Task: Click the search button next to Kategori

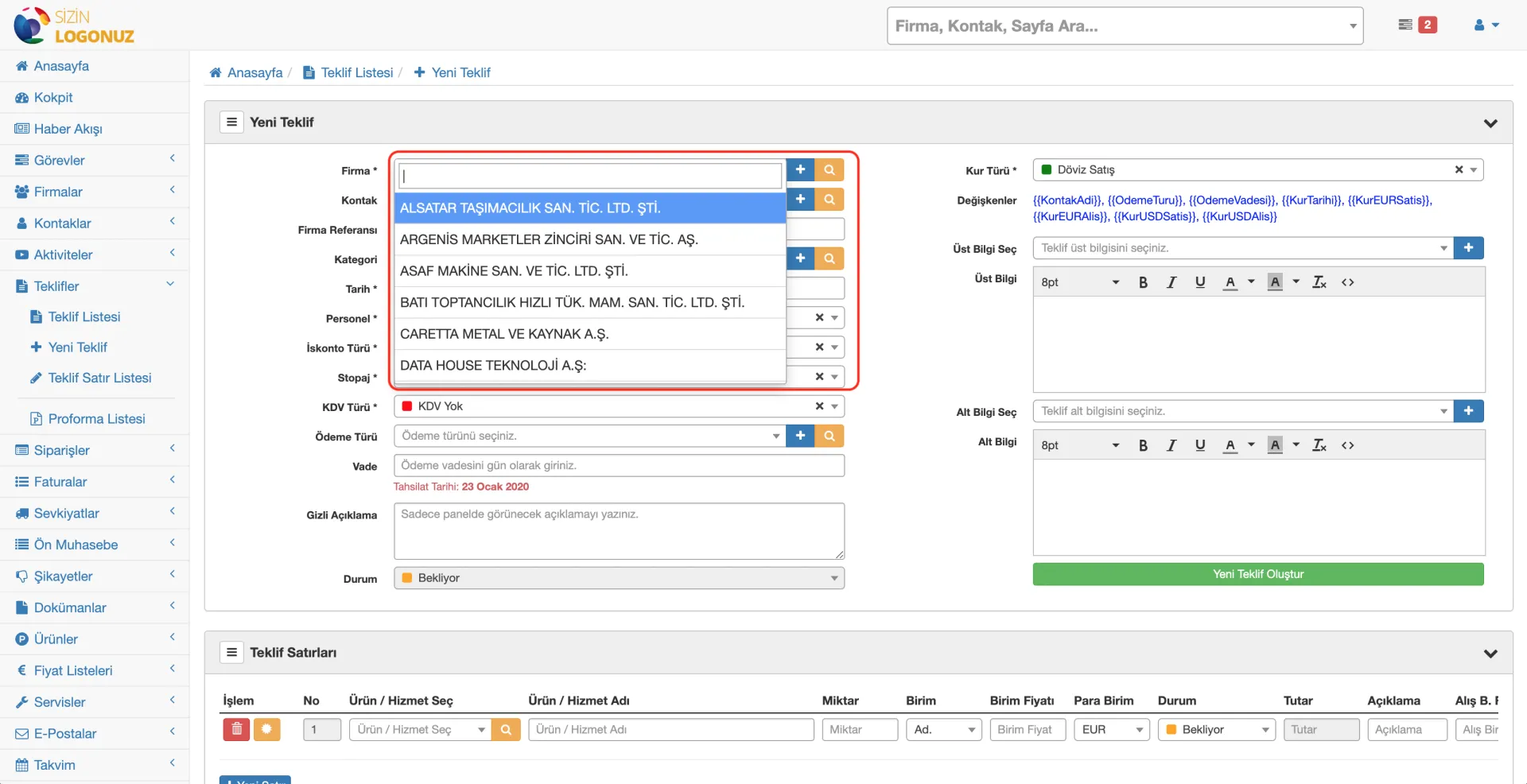Action: coord(830,258)
